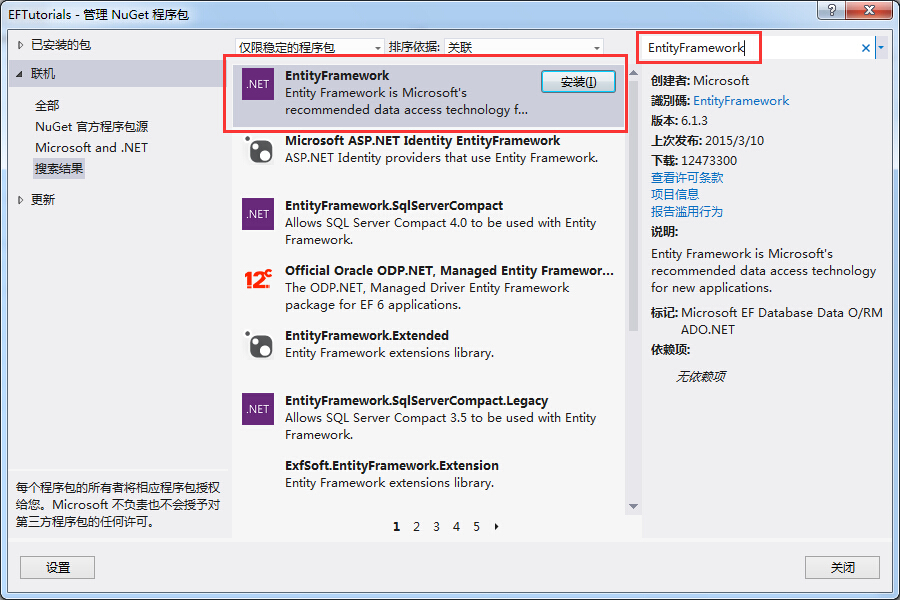900x600 pixels.
Task: Click 安装(I) button for EntityFramework
Action: (x=578, y=82)
